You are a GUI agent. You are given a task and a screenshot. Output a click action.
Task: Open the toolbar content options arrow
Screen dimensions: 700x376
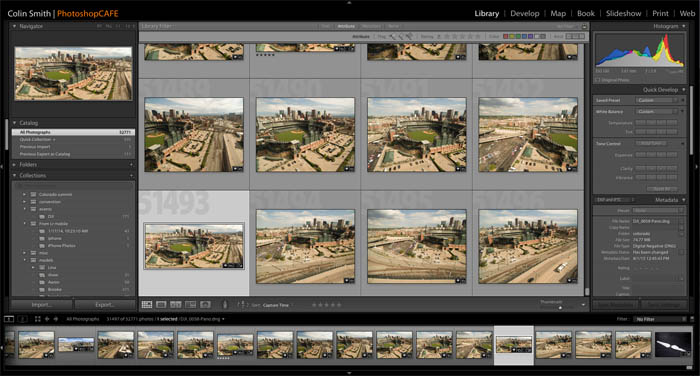[583, 305]
